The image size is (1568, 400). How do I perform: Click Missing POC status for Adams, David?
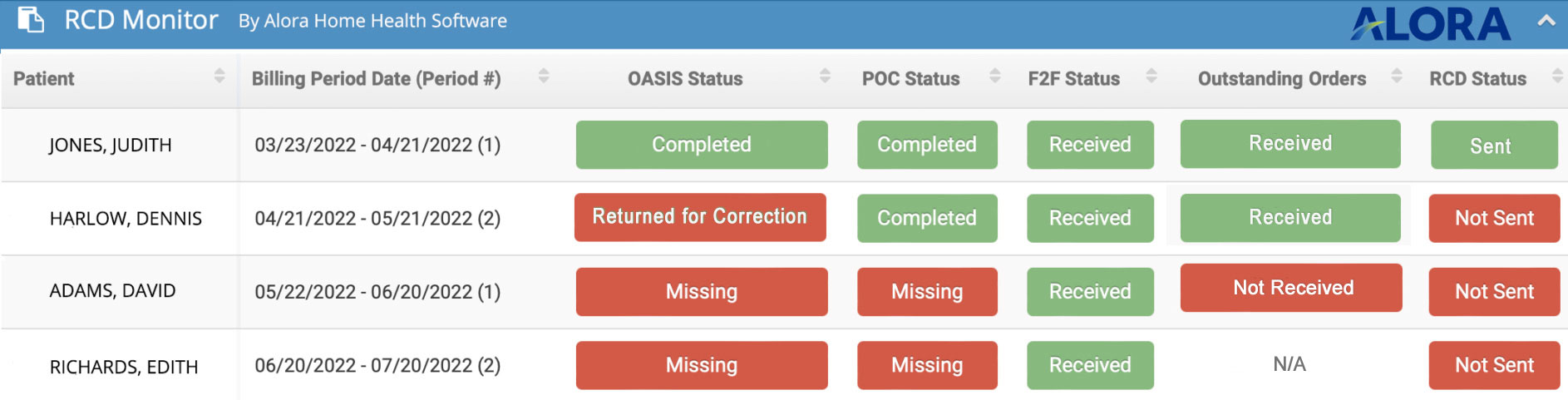(x=927, y=292)
